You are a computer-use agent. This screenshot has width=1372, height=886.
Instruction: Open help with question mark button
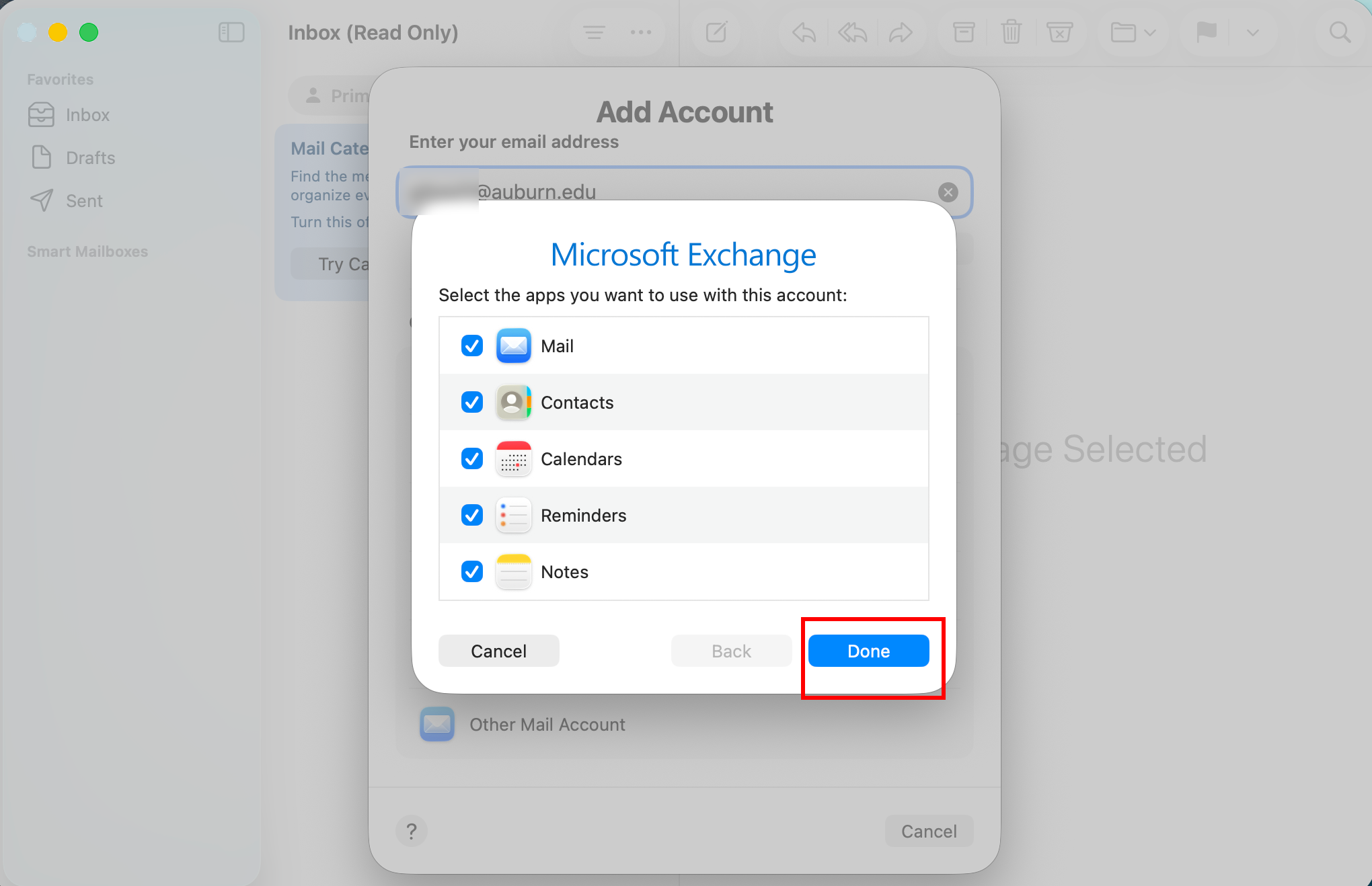pyautogui.click(x=412, y=832)
